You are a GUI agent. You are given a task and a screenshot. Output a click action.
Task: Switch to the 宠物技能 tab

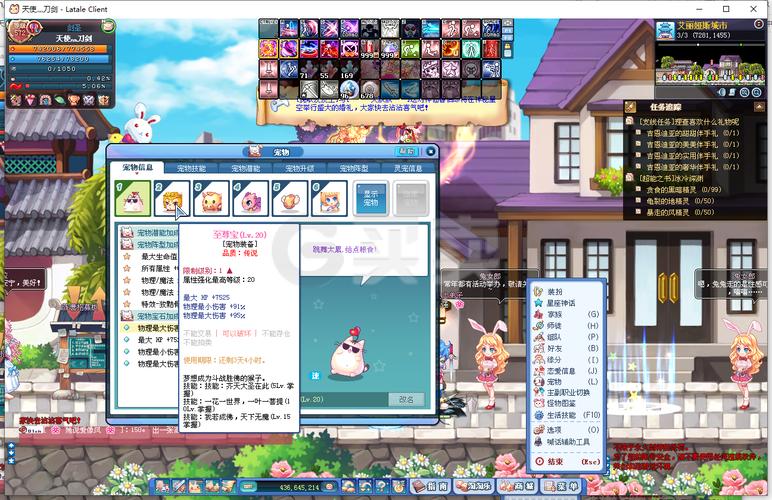pos(192,168)
